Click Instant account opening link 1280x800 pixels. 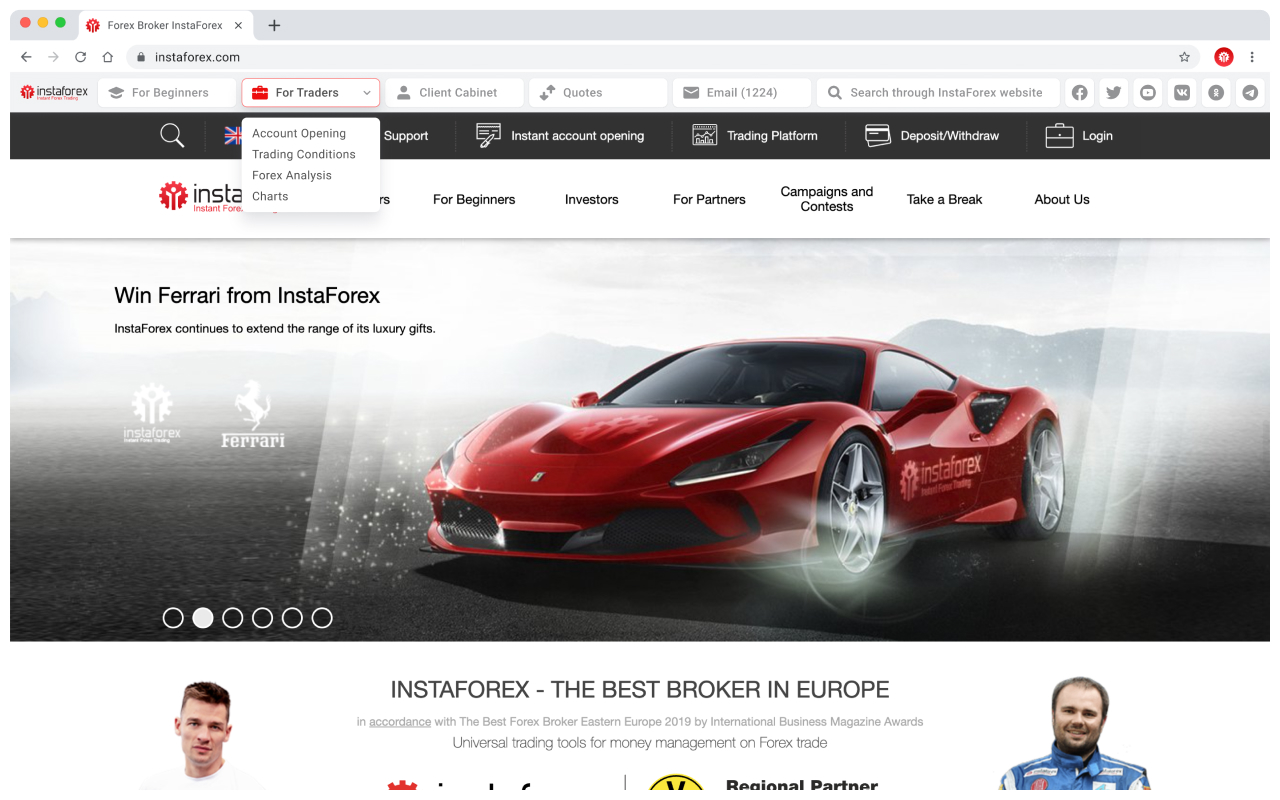click(x=577, y=135)
